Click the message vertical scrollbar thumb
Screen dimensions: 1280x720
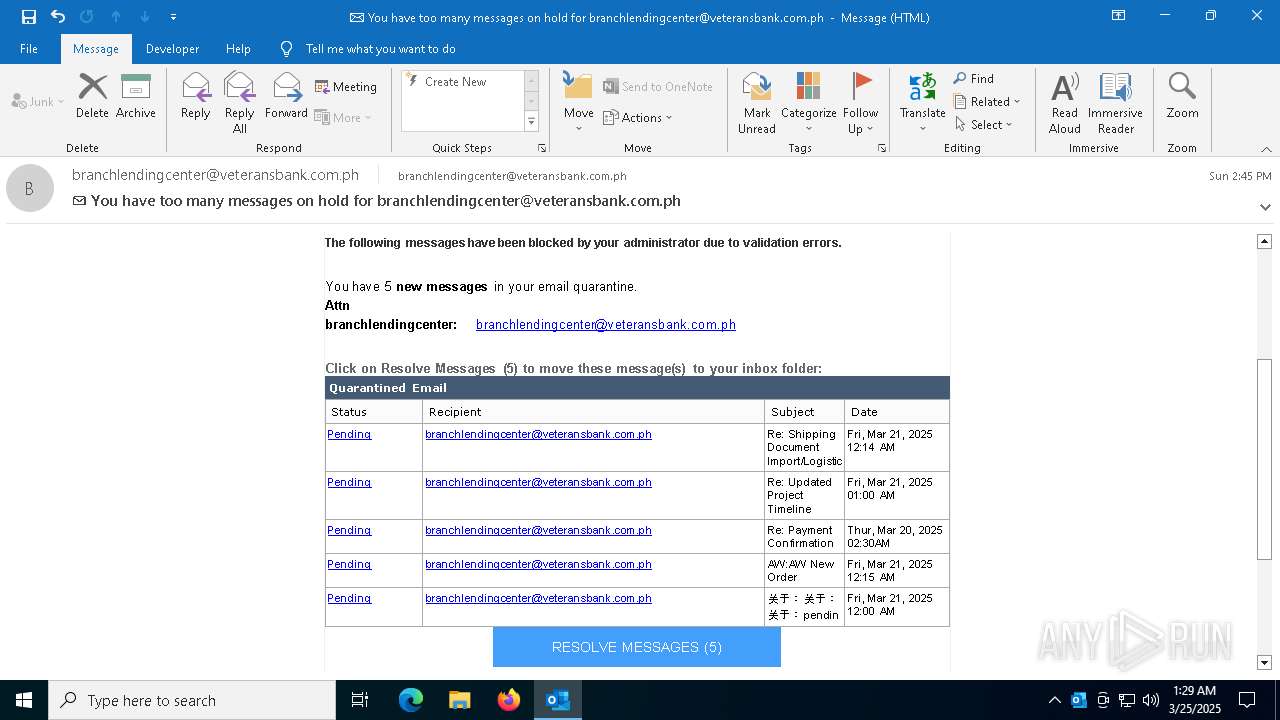[x=1264, y=459]
